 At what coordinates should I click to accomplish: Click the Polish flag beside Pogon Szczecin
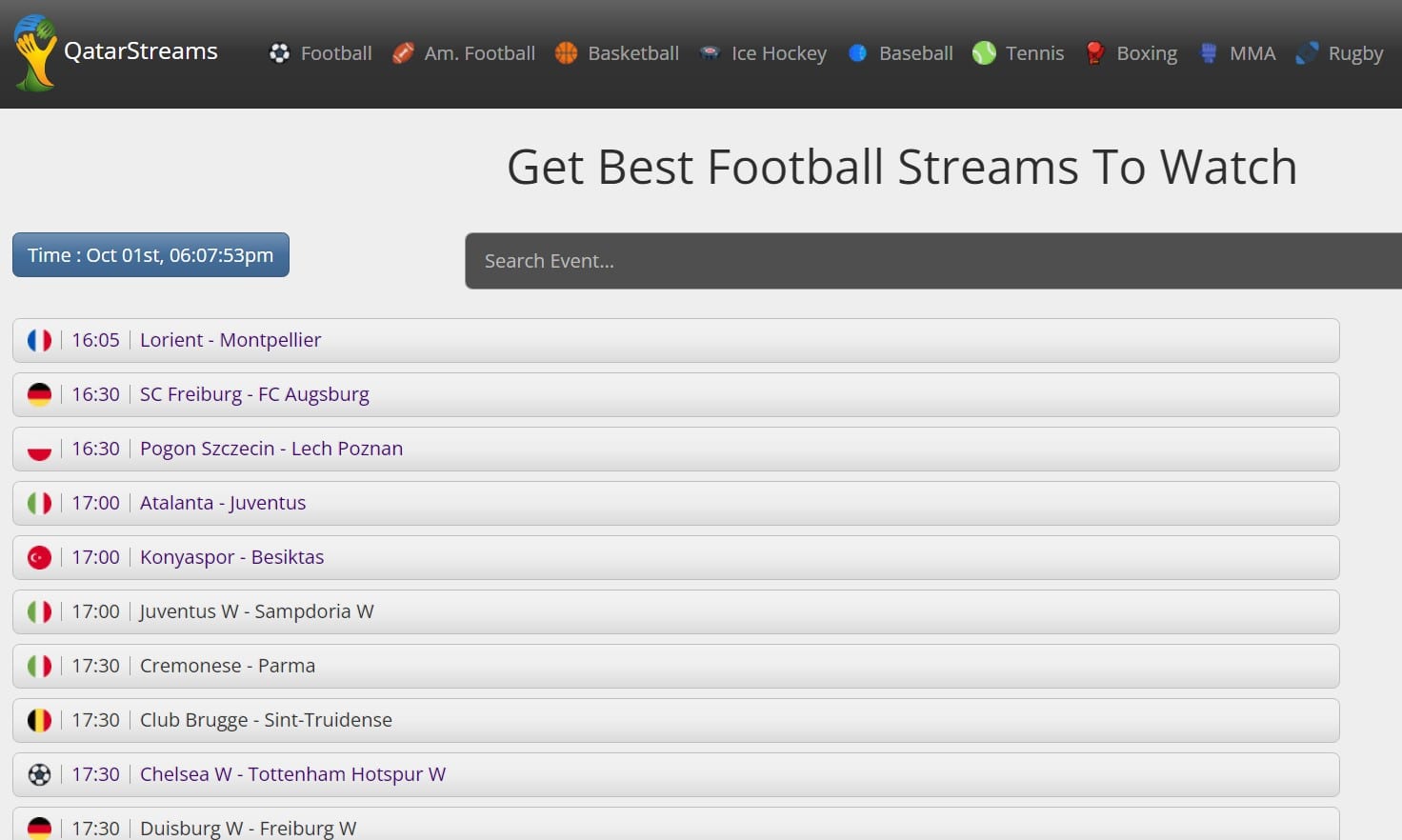click(39, 449)
